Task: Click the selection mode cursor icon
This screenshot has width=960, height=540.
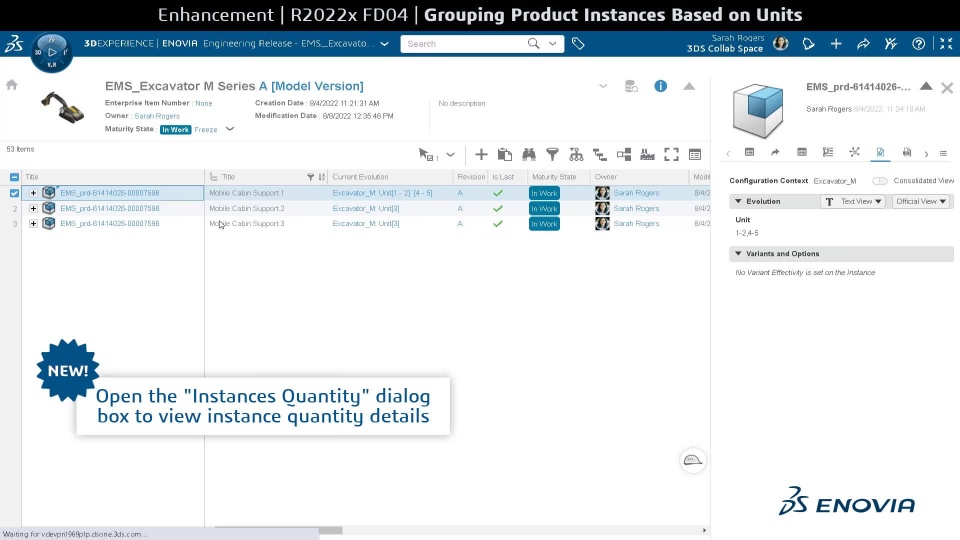Action: click(427, 155)
